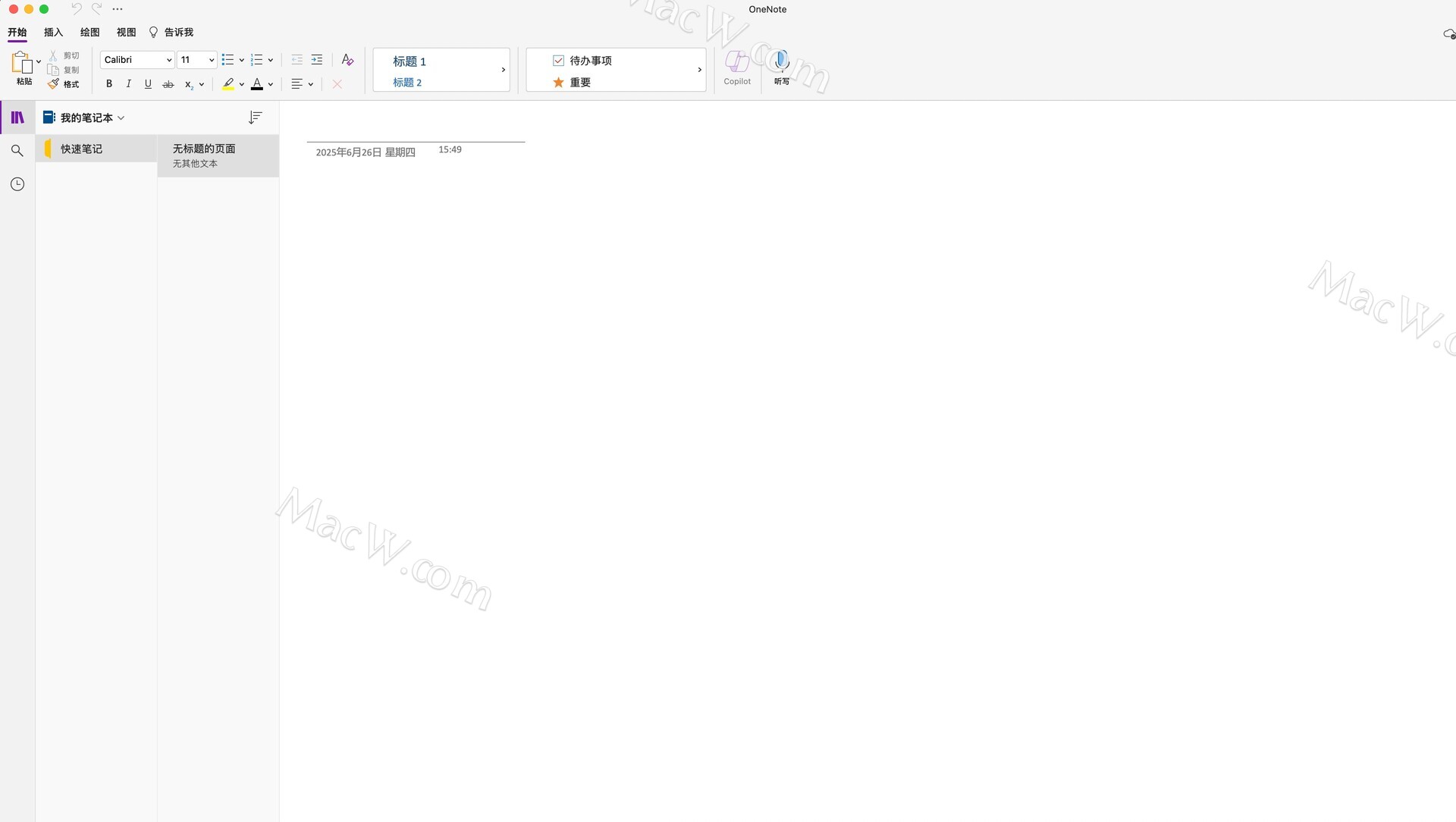Click the Paste clipboard icon

[21, 62]
